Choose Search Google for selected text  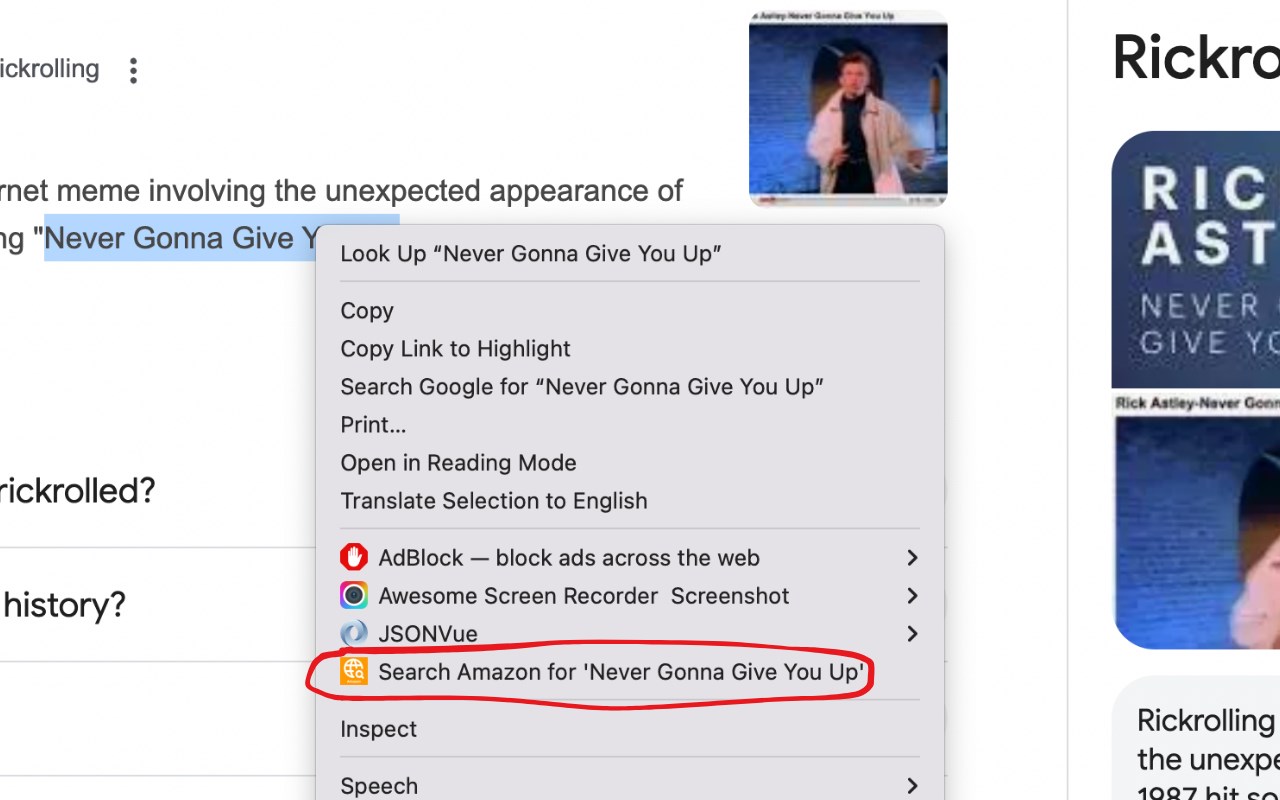coord(581,387)
